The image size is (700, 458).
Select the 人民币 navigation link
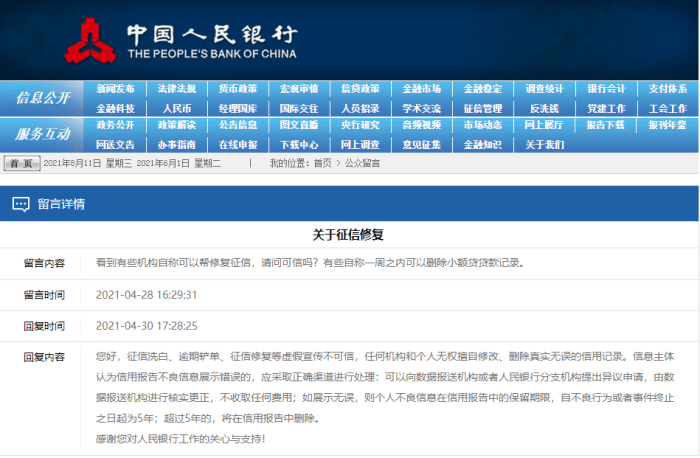pos(177,108)
